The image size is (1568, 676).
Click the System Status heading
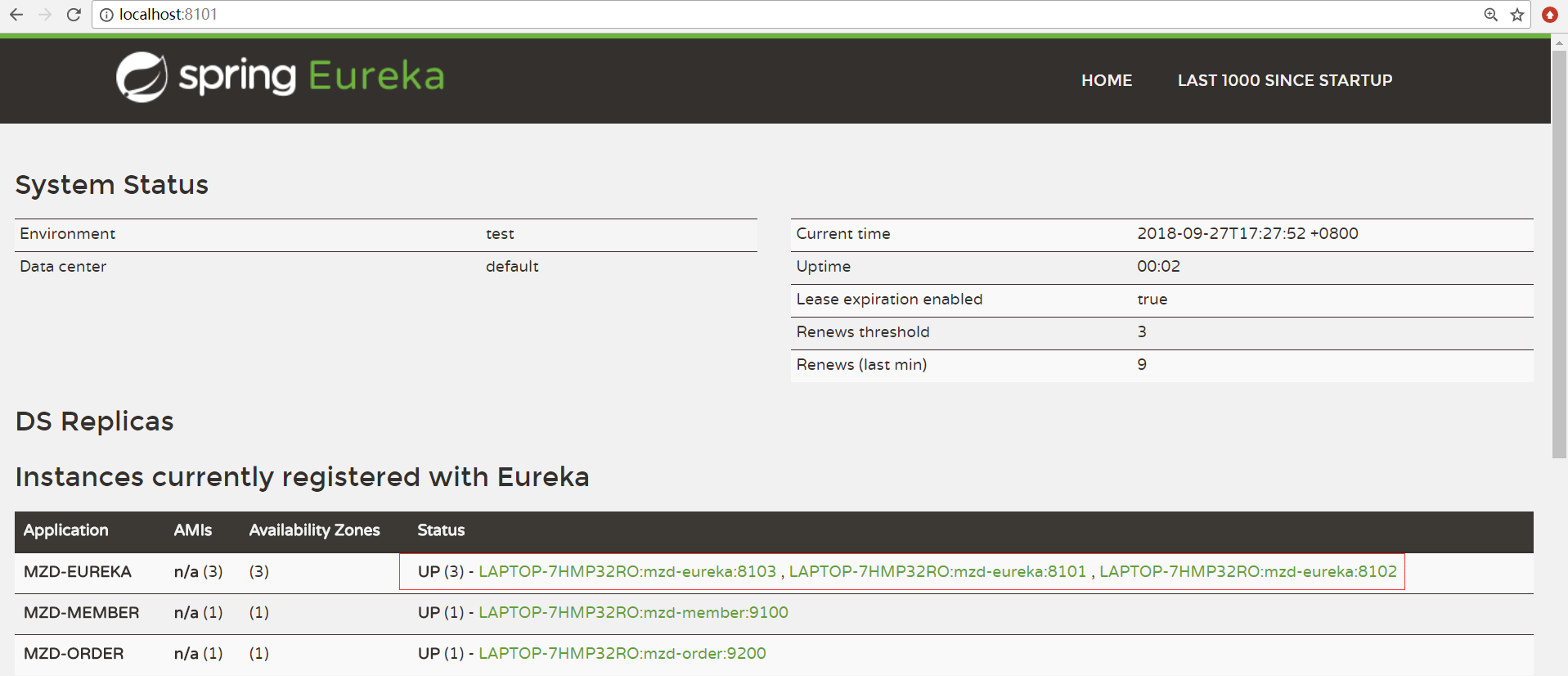[x=112, y=185]
